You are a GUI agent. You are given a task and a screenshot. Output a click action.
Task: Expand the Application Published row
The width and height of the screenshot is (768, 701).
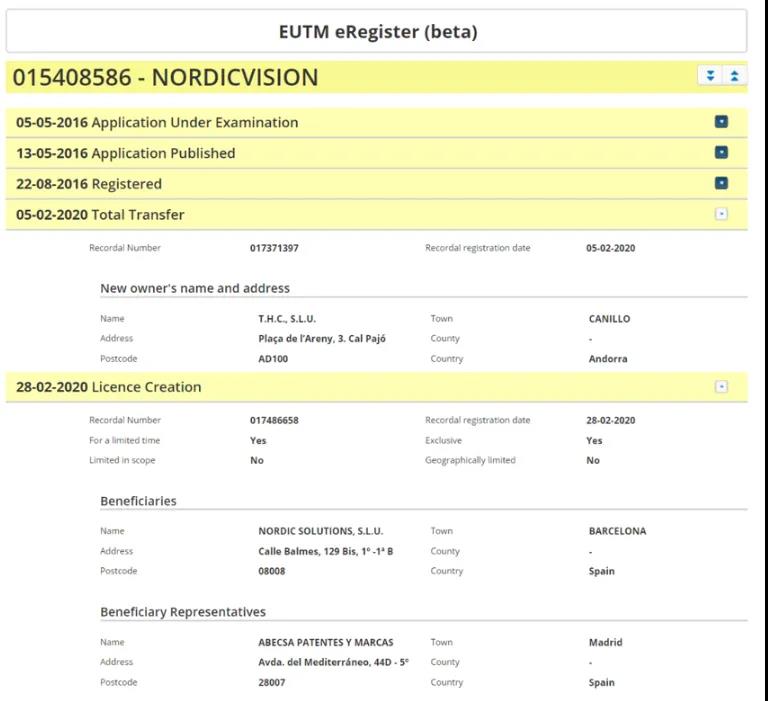721,152
